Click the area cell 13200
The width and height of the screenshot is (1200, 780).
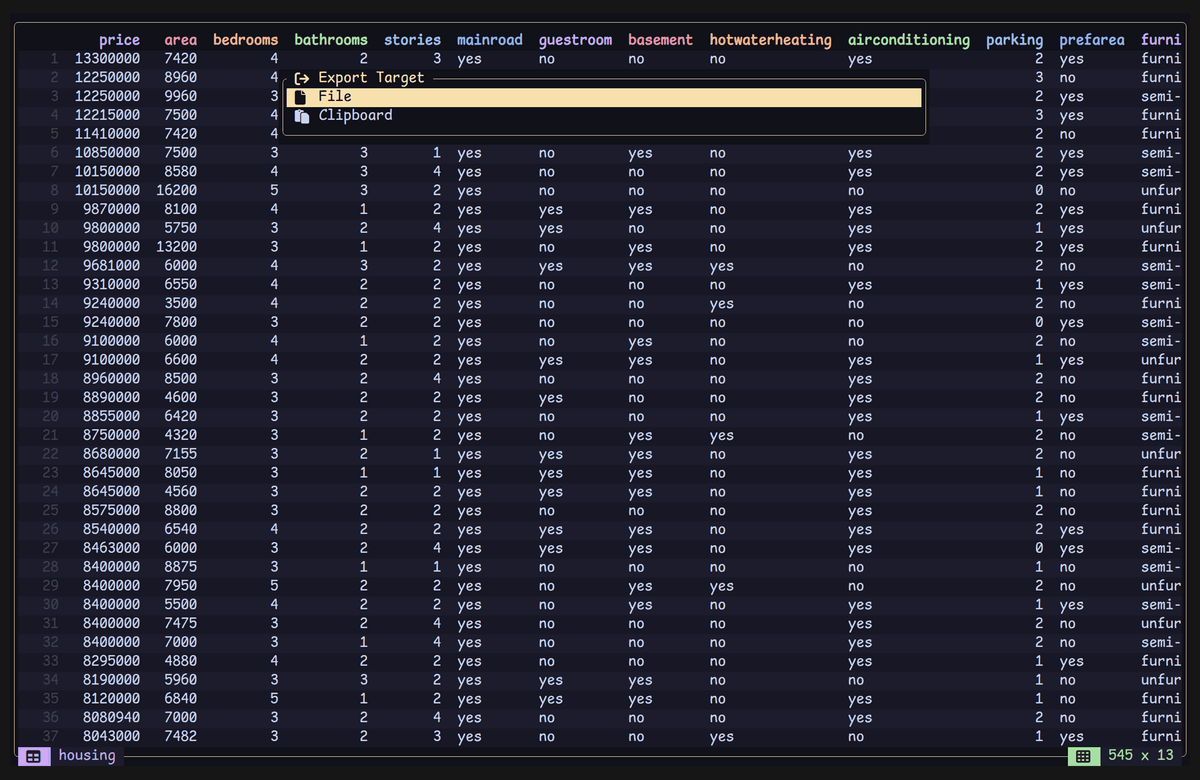177,247
